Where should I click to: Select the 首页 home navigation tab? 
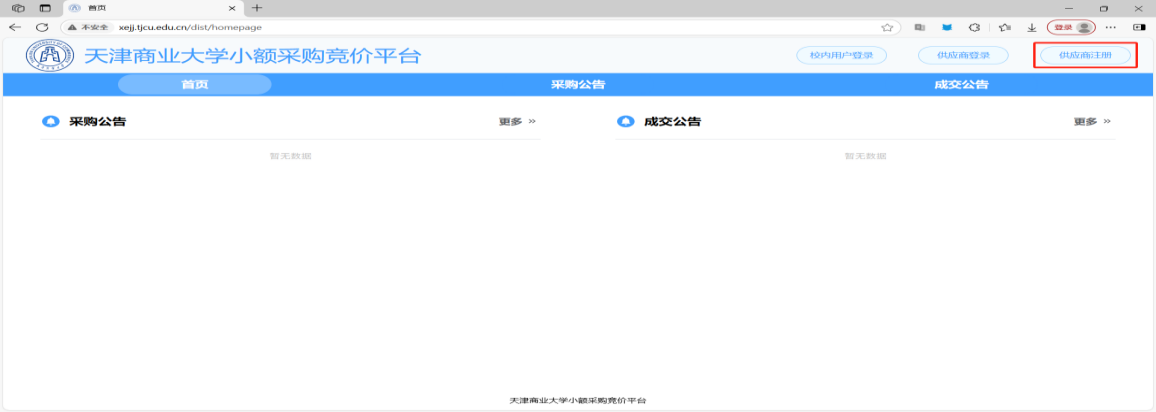[x=195, y=85]
